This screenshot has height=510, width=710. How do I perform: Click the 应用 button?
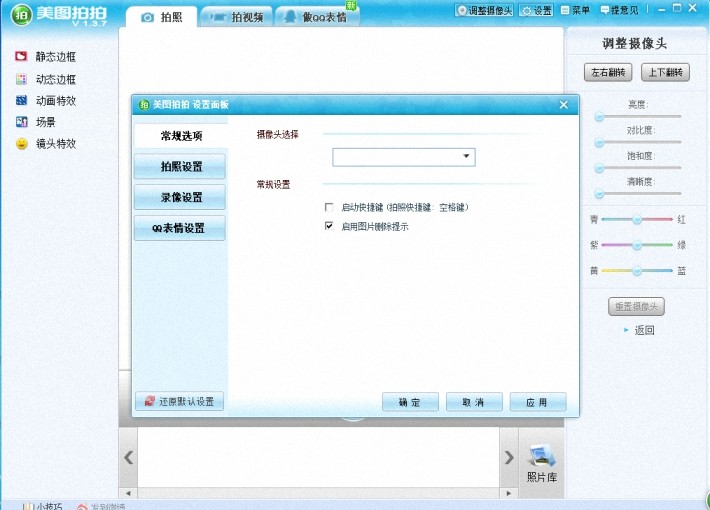pyautogui.click(x=538, y=402)
